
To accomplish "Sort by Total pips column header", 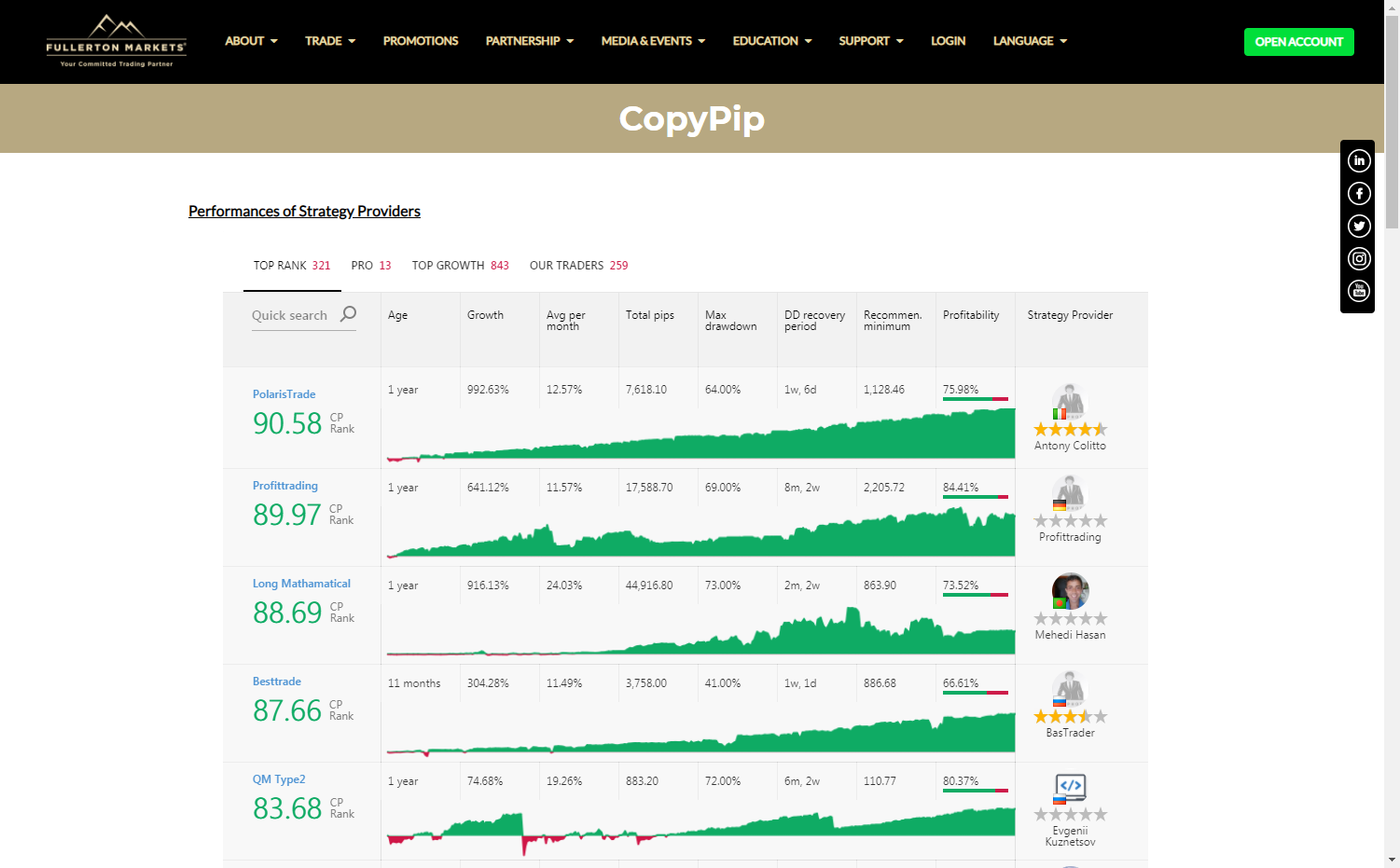I will click(650, 315).
